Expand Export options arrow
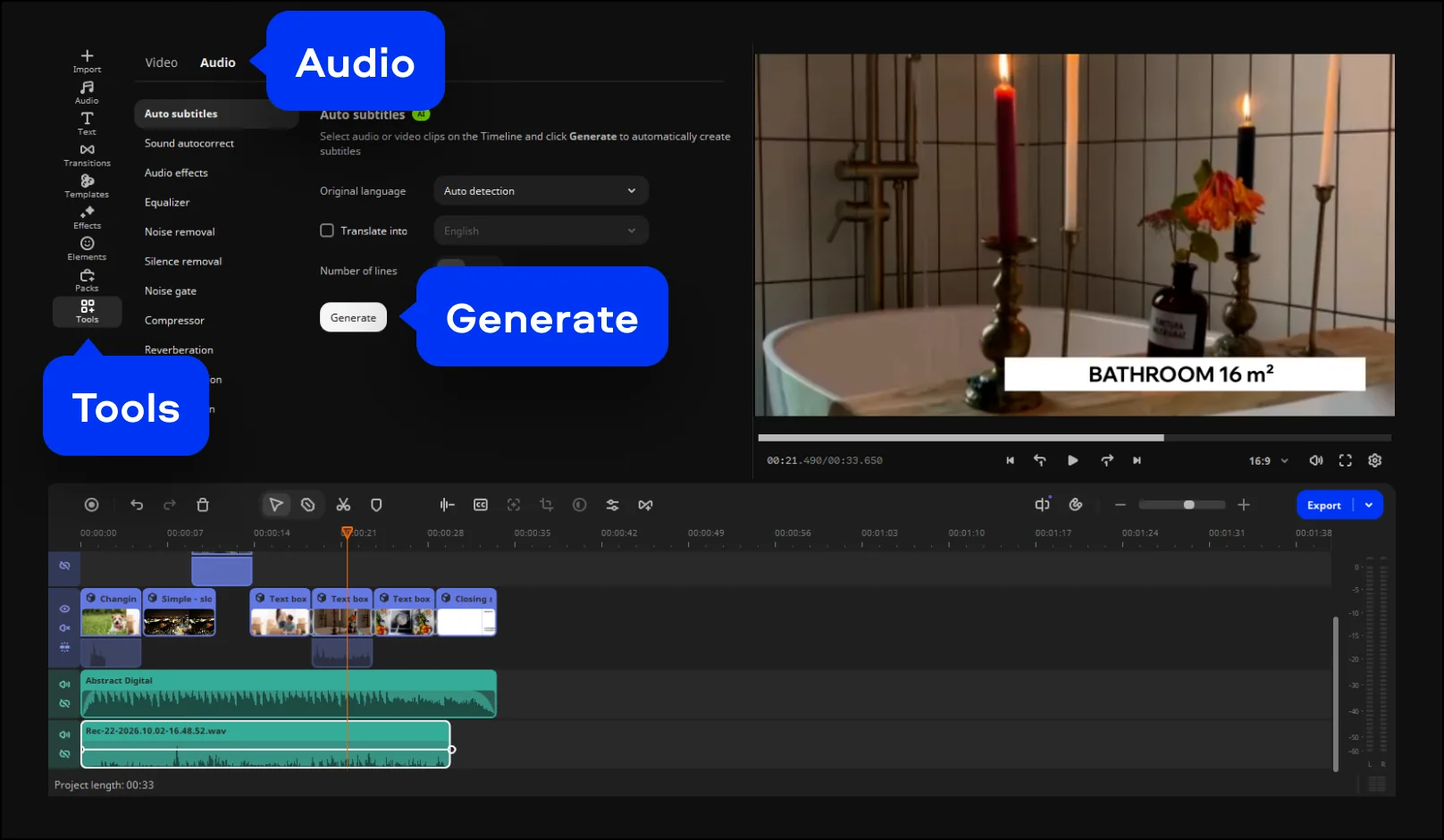Viewport: 1444px width, 840px height. coord(1369,505)
